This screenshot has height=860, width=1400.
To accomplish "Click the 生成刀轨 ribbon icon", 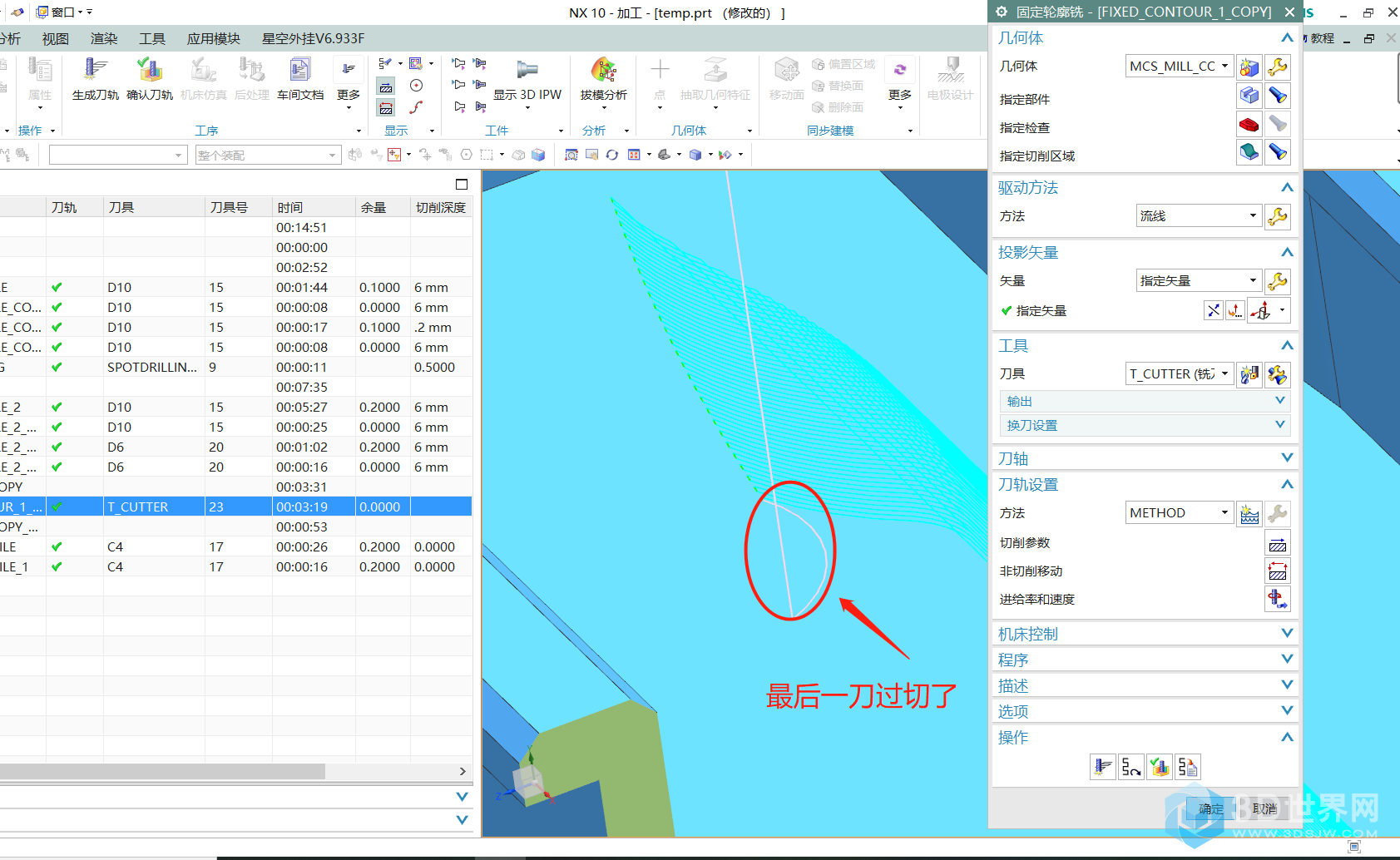I will (95, 79).
